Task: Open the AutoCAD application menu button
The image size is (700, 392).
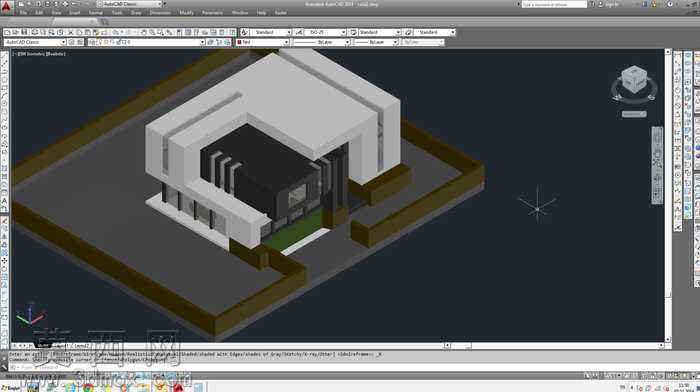Action: (6, 6)
